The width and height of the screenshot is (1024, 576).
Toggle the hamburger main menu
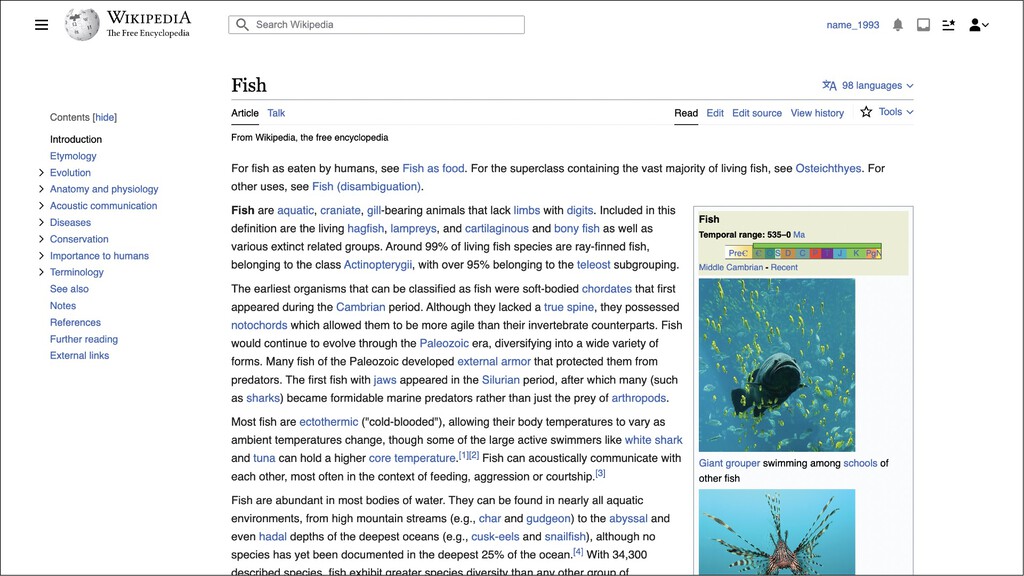(41, 24)
